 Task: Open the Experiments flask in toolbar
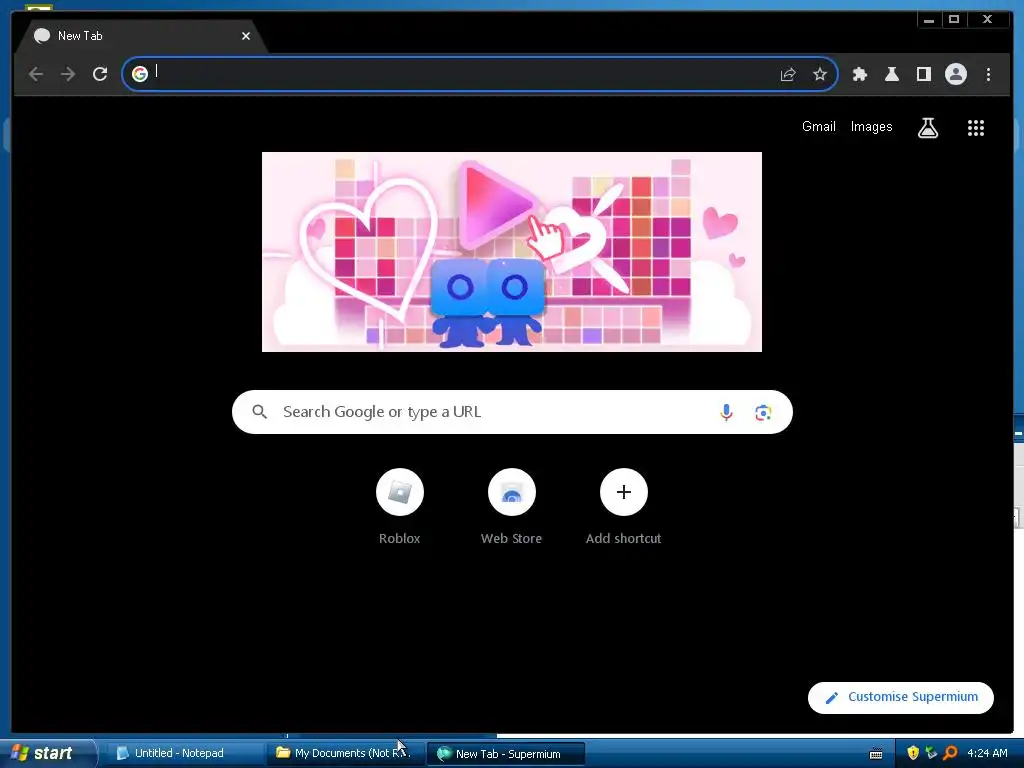[891, 74]
